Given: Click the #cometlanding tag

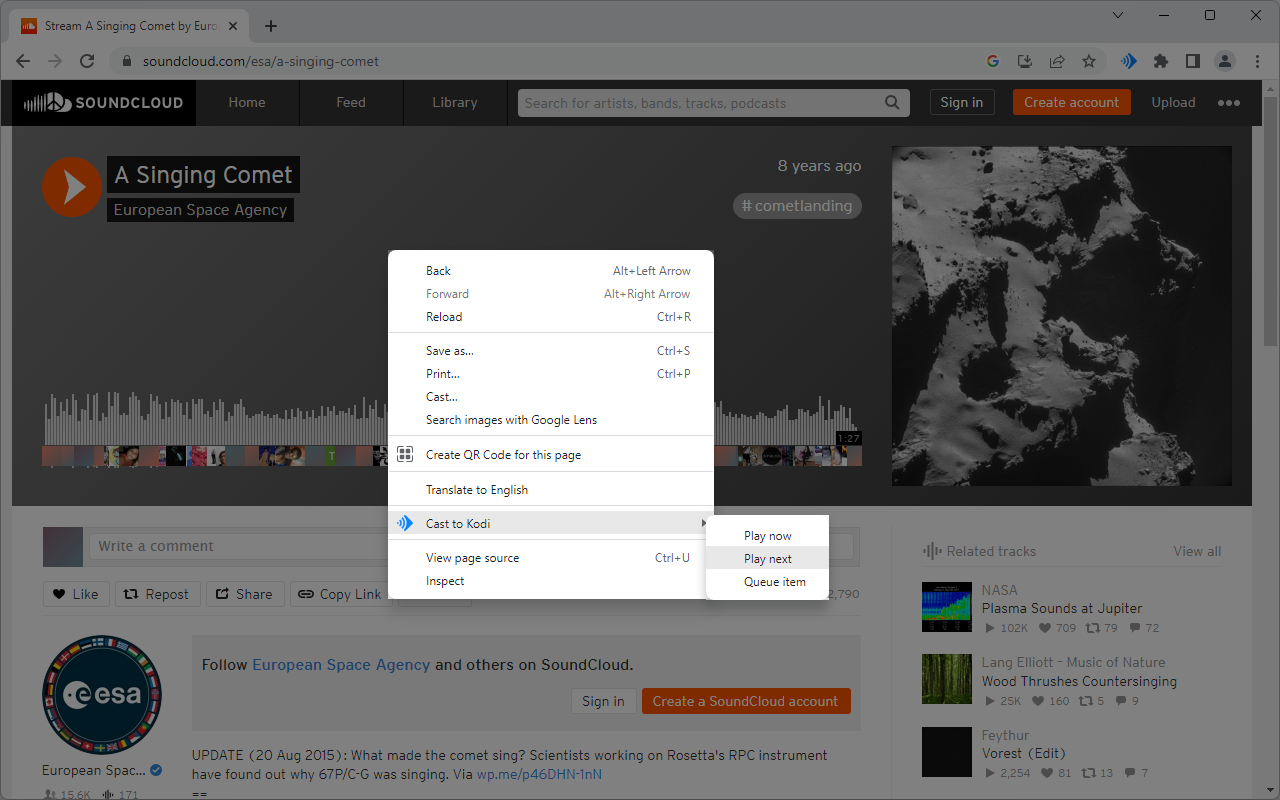Looking at the screenshot, I should pyautogui.click(x=797, y=206).
